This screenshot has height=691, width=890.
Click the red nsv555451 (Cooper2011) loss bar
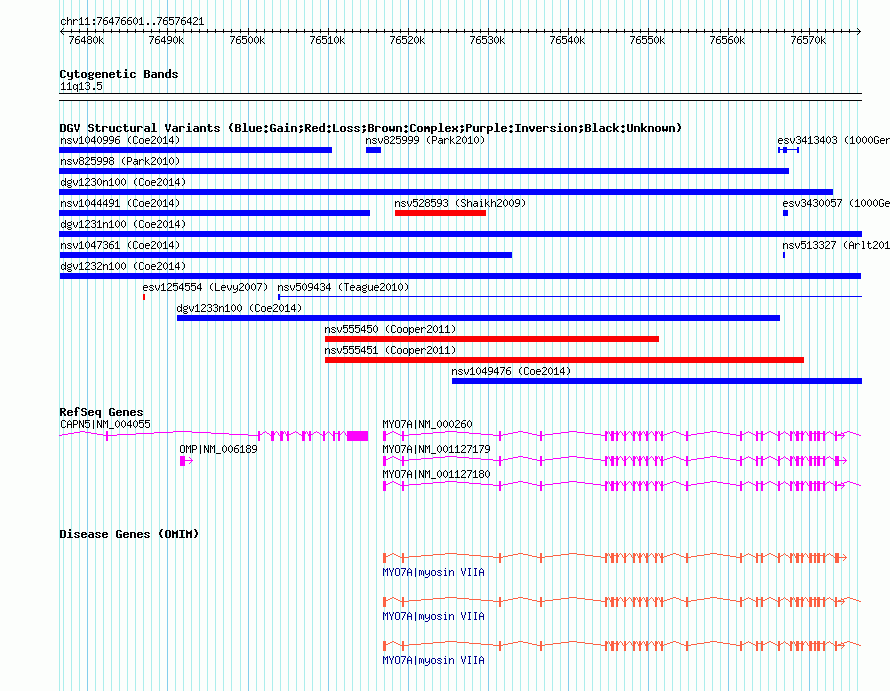point(565,360)
